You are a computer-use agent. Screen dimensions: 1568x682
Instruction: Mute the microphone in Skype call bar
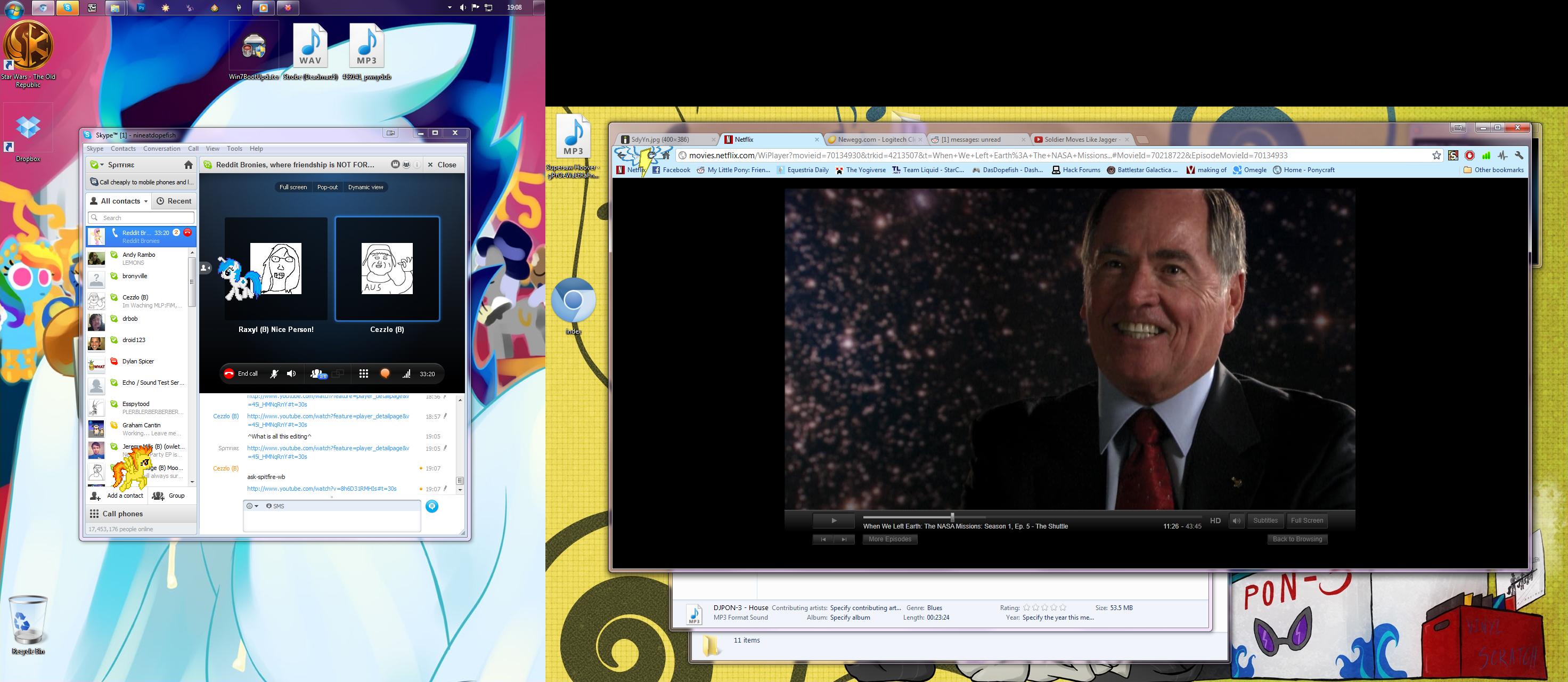coord(274,374)
